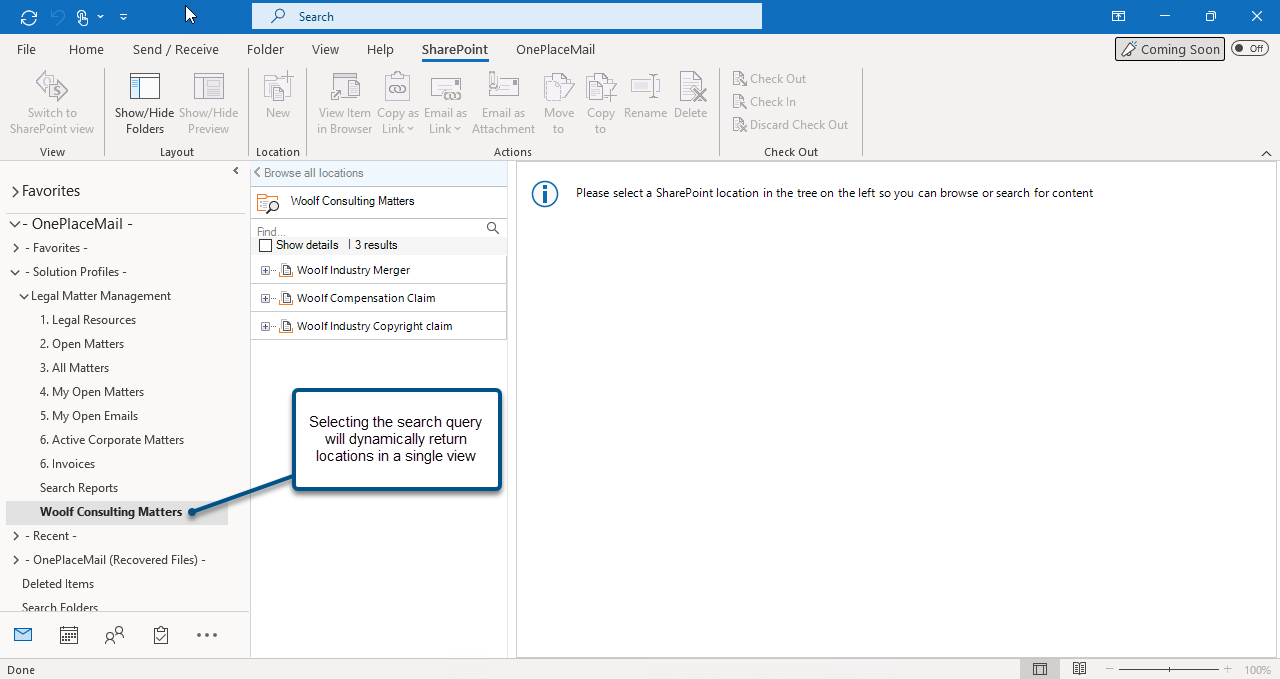Click the Find input field
Viewport: 1280px width, 679px height.
pyautogui.click(x=369, y=231)
